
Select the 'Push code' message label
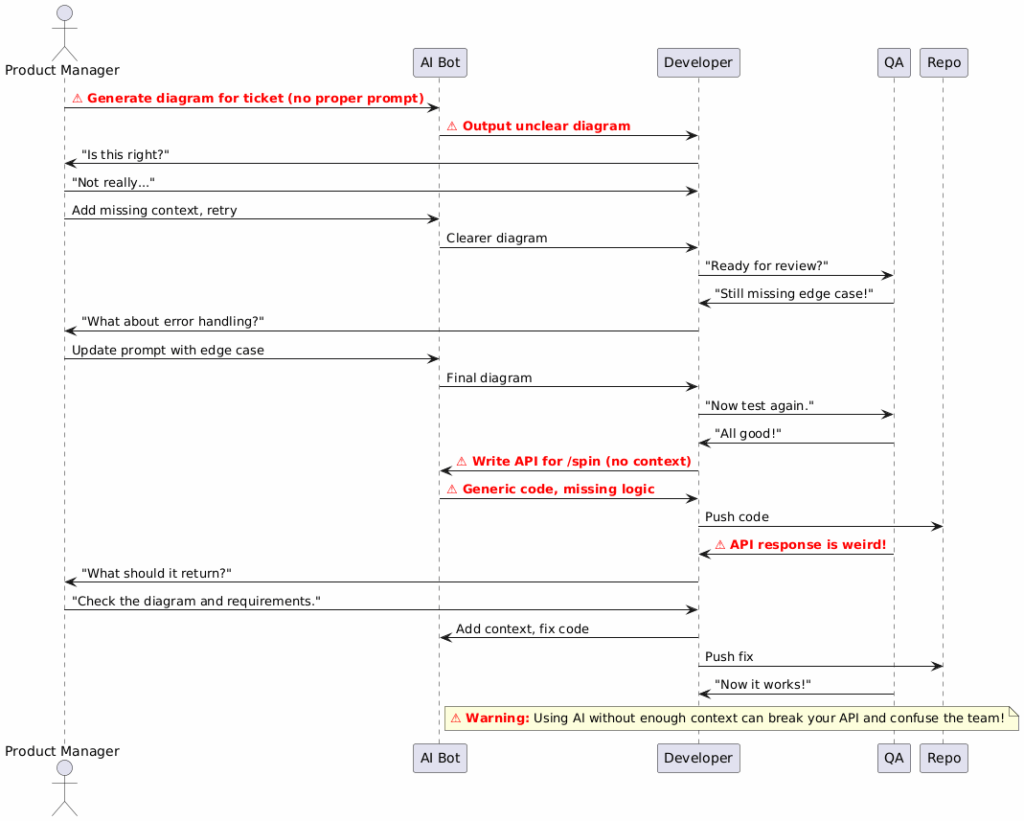pos(737,517)
